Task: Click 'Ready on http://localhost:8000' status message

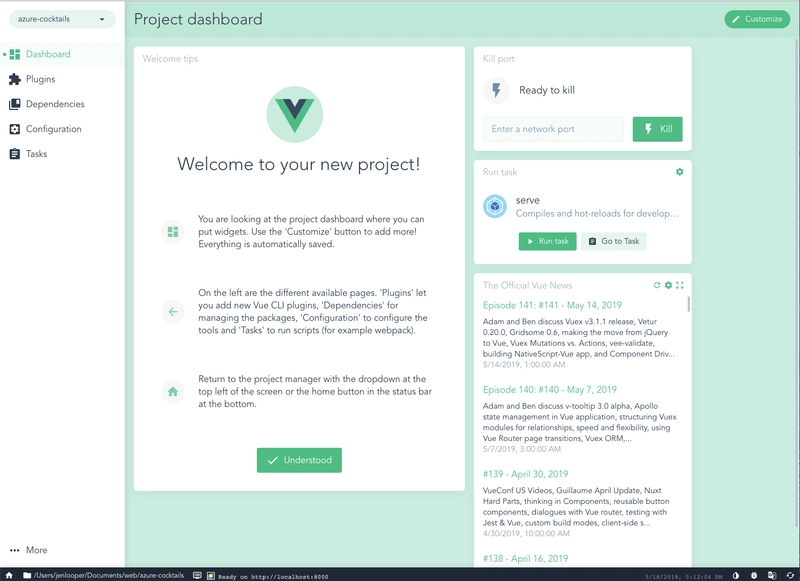Action: (273, 576)
